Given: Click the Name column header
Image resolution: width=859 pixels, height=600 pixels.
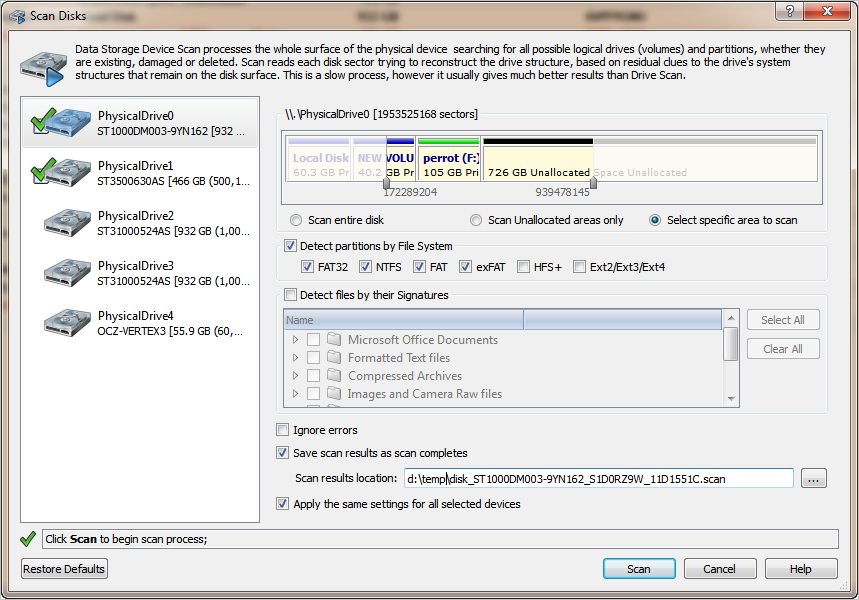Looking at the screenshot, I should pyautogui.click(x=404, y=320).
